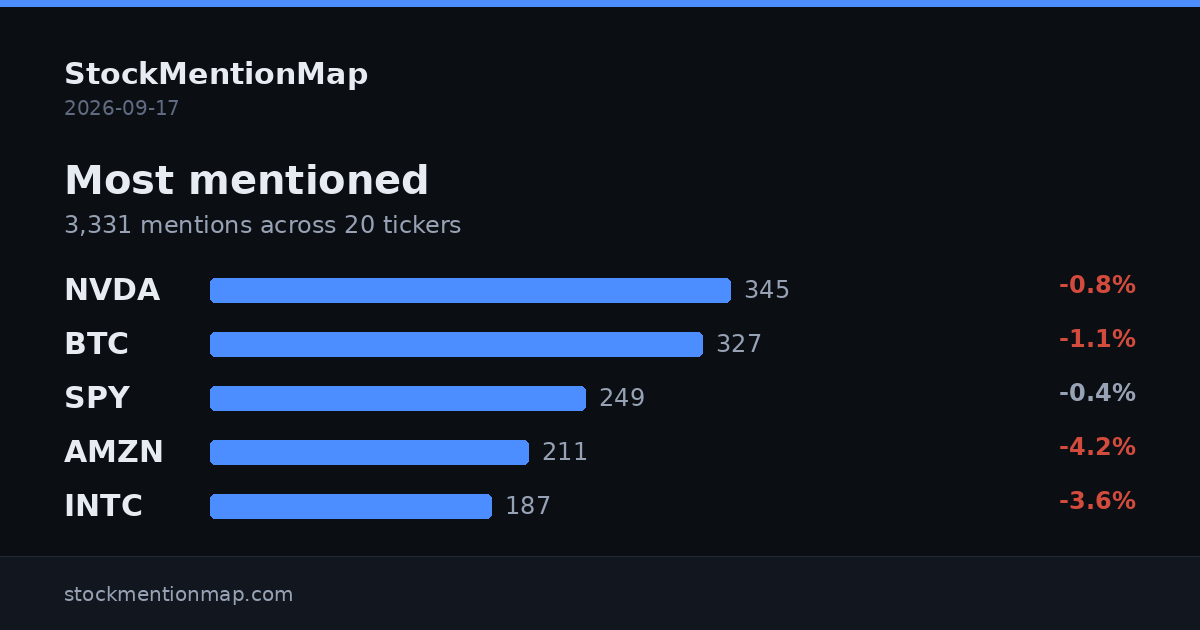Select the BTC ticker label
The width and height of the screenshot is (1200, 630).
pos(96,344)
